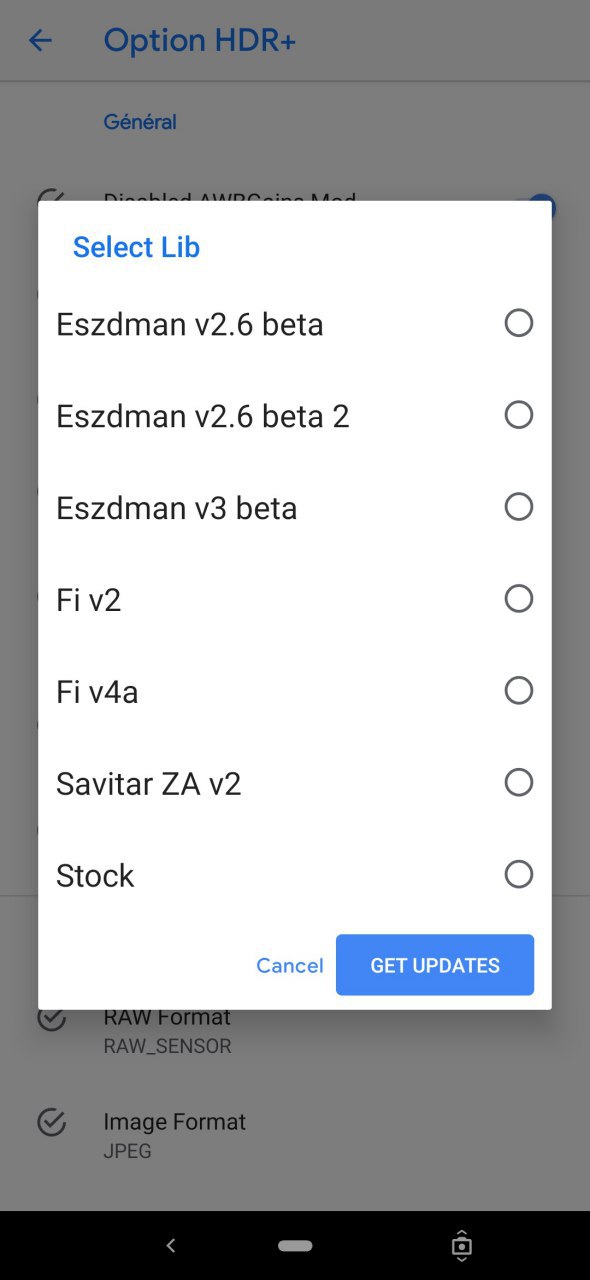
Task: Tap the Stock library list label
Action: coord(95,876)
